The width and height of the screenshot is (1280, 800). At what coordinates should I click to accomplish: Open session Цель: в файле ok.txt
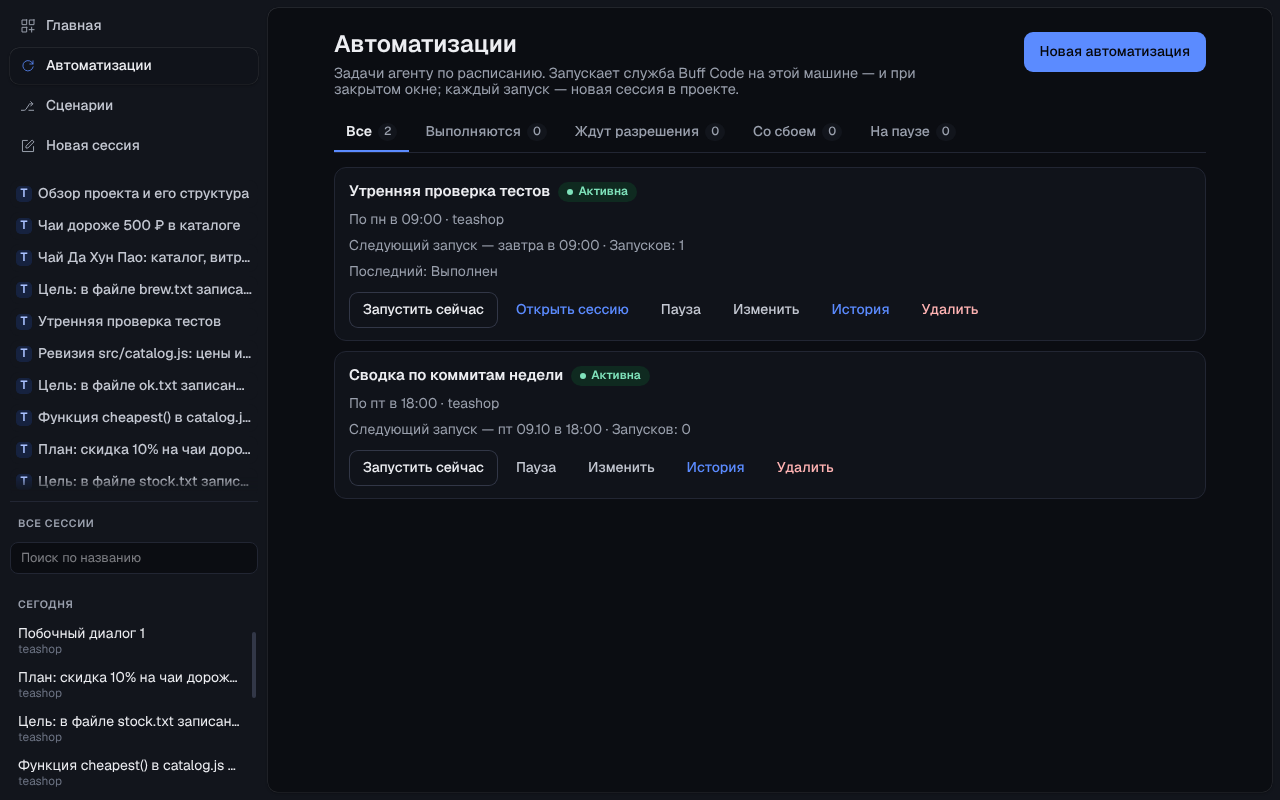134,385
